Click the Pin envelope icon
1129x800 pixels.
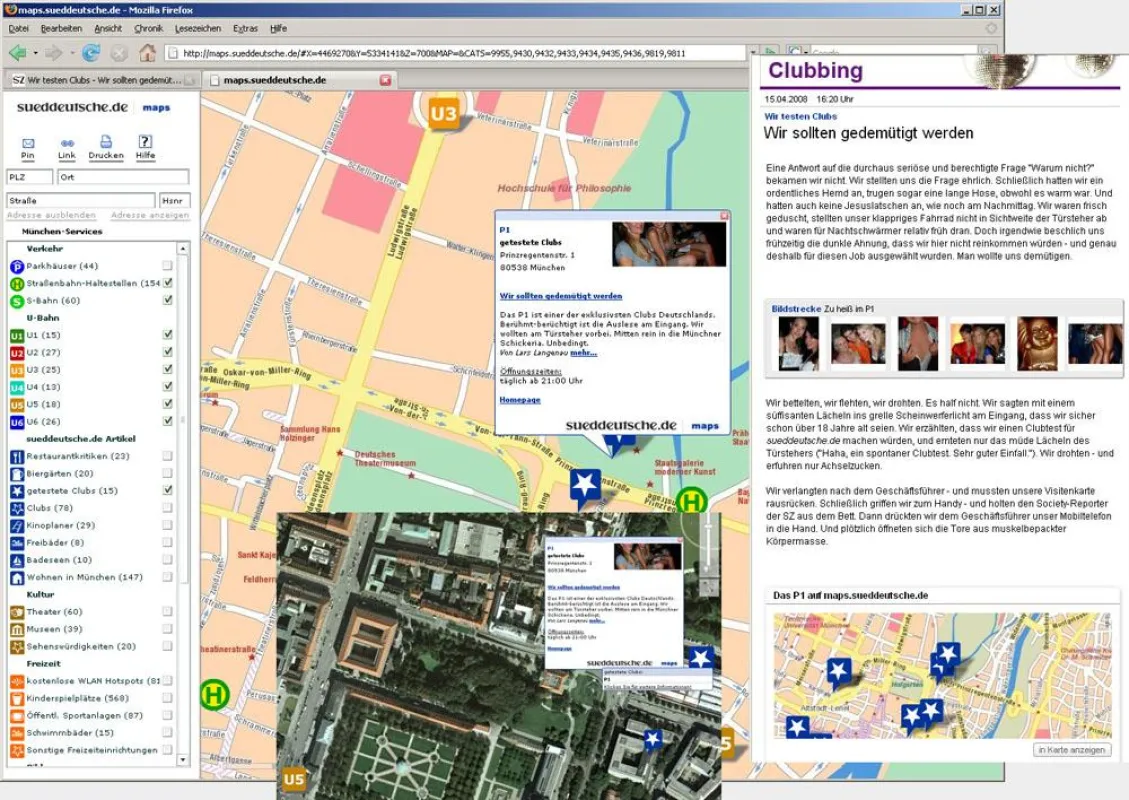[28, 143]
